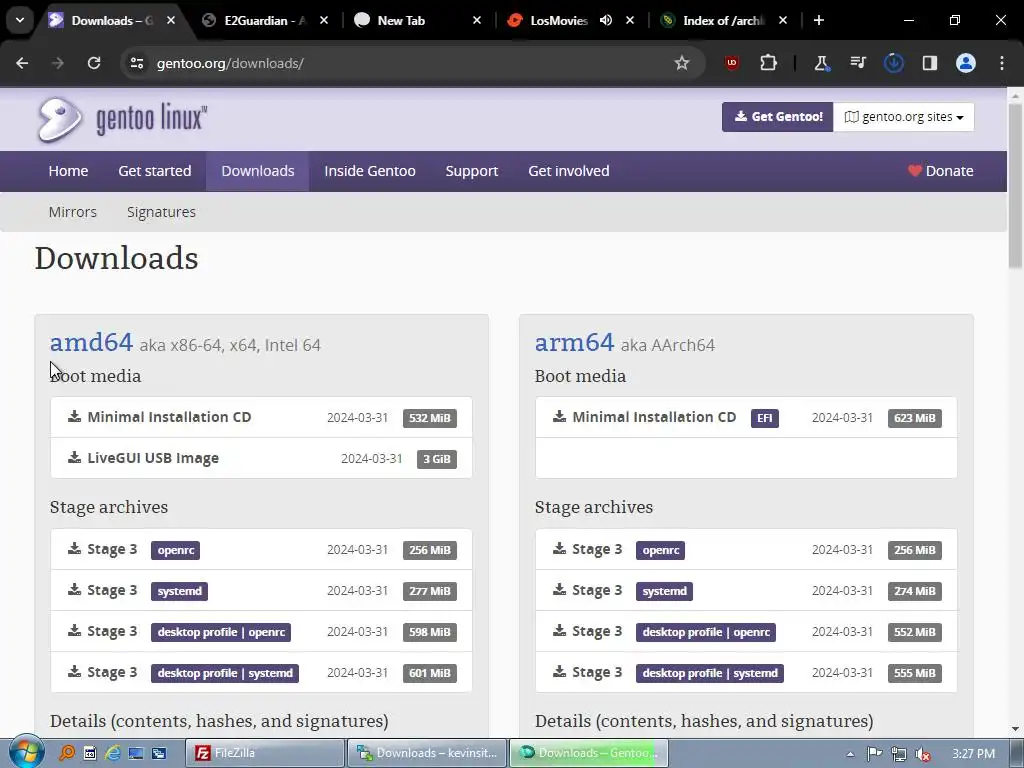Open Chrome Labs flask icon

822,63
